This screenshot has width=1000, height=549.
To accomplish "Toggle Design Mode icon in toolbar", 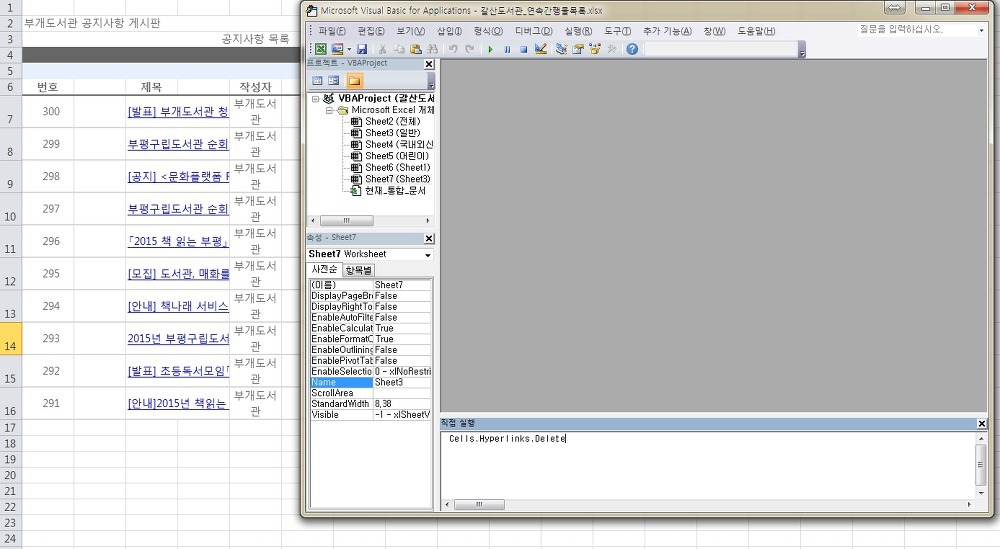I will coord(541,49).
